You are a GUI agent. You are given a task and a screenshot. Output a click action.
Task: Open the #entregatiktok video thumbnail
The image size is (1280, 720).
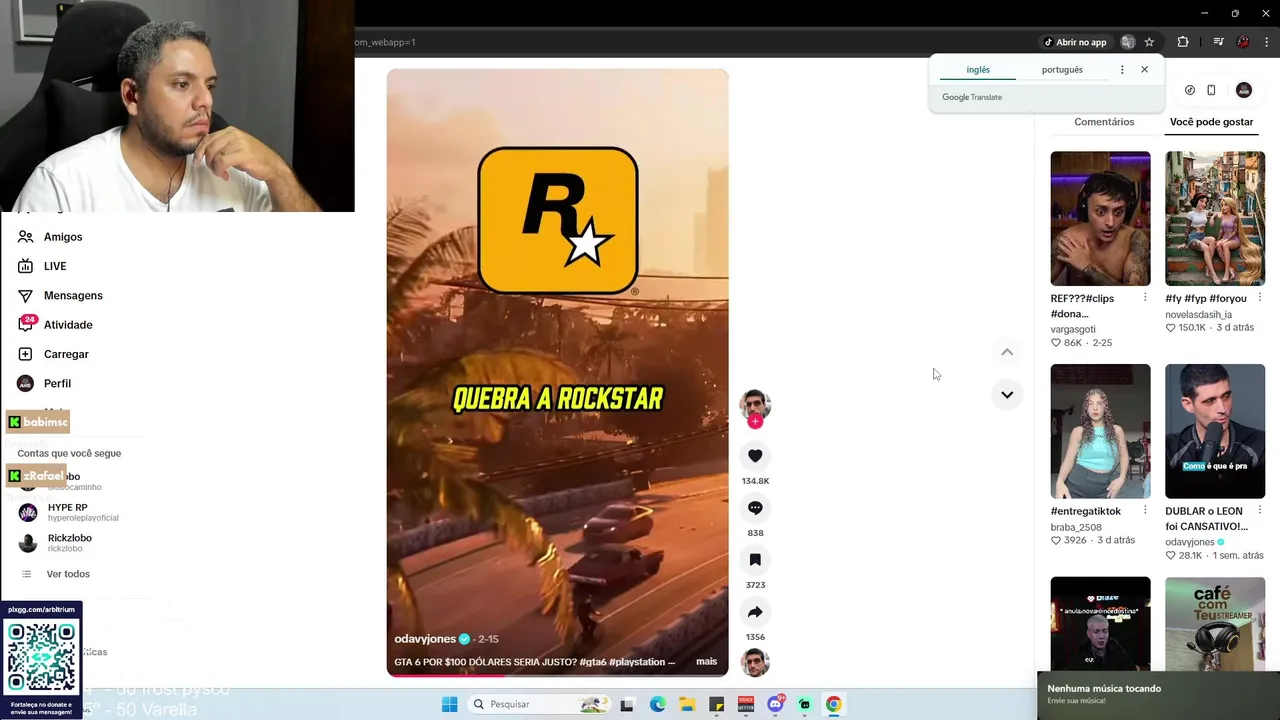pos(1100,431)
